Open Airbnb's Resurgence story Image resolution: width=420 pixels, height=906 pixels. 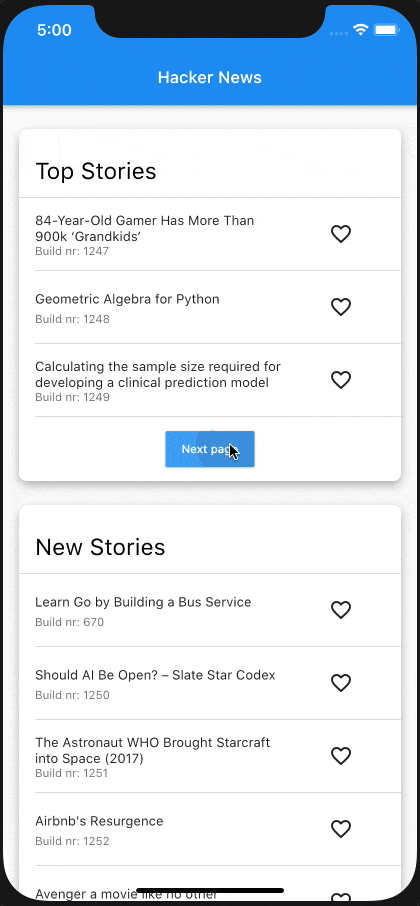coord(99,821)
